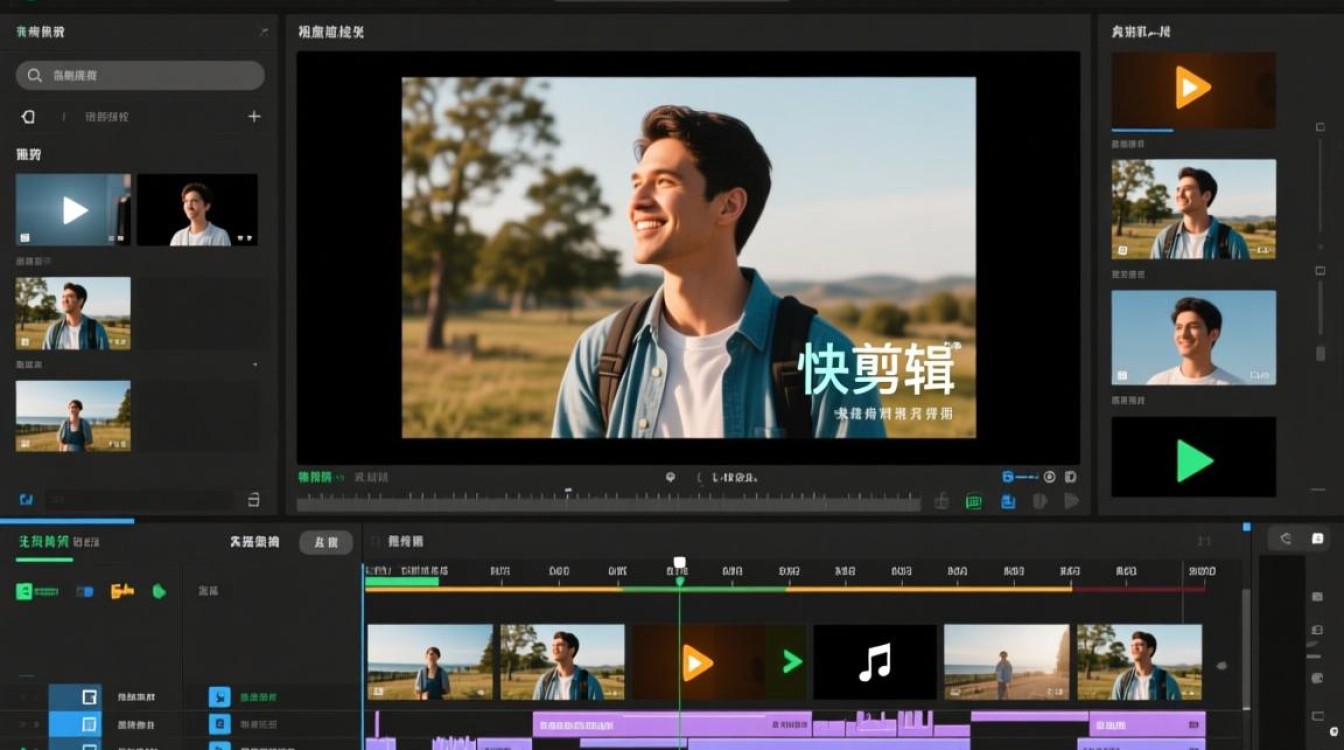This screenshot has width=1344, height=750.
Task: Select the first timeline clip of woman by sea
Action: click(x=430, y=662)
